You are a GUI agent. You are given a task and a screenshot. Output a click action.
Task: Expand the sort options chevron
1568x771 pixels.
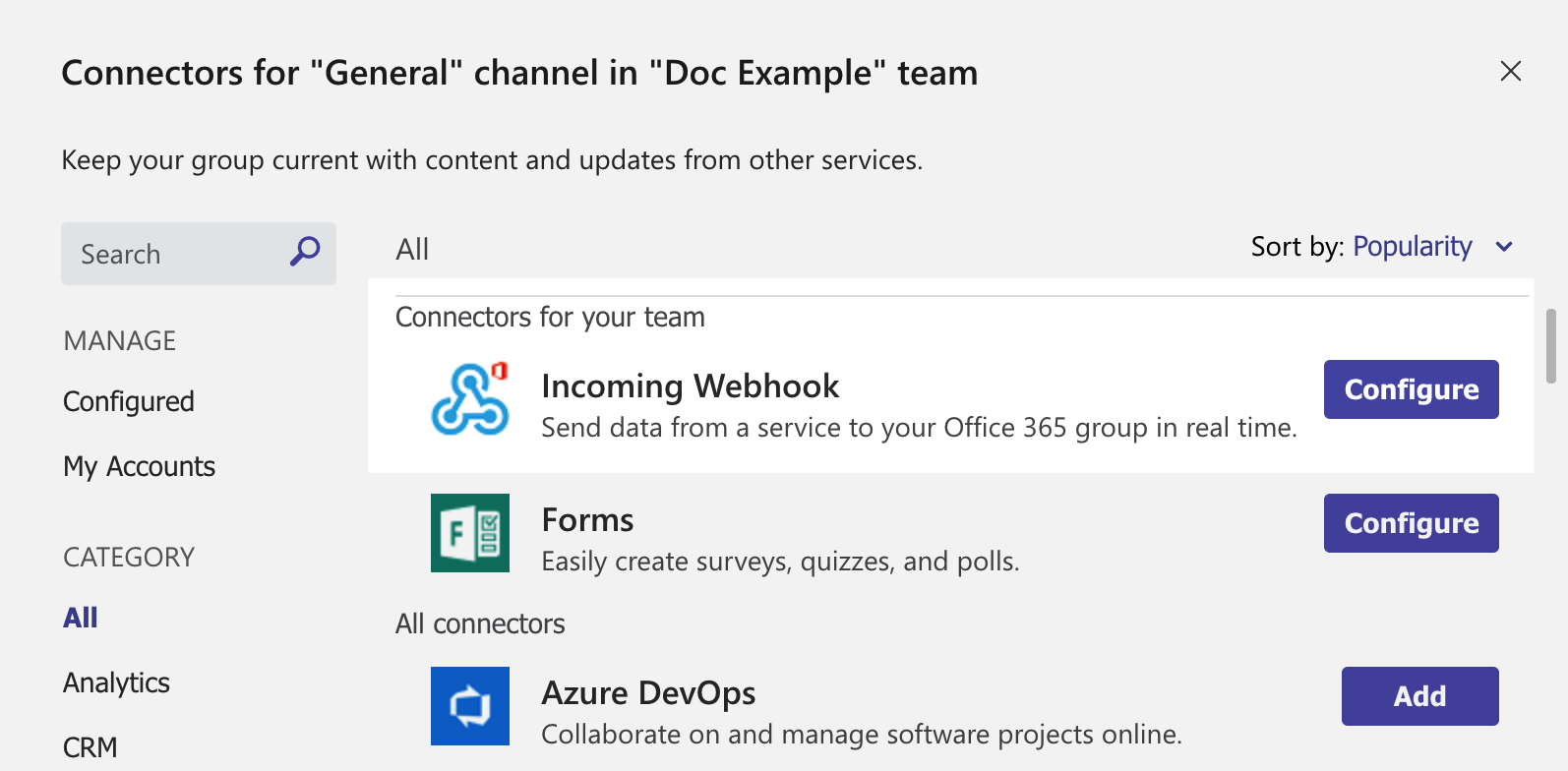coord(1504,247)
